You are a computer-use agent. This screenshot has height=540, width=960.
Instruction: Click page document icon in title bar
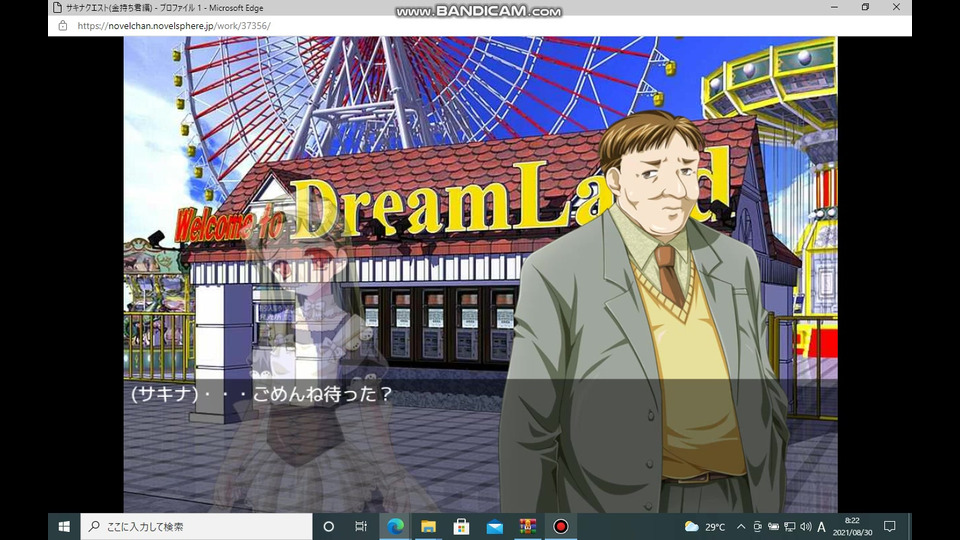tap(57, 8)
